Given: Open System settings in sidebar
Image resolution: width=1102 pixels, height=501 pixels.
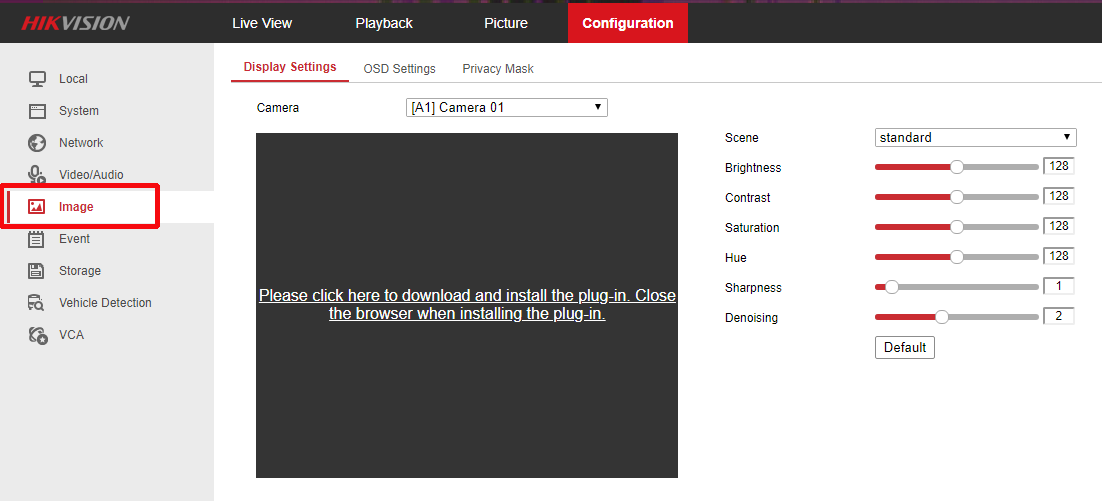Looking at the screenshot, I should click(79, 111).
